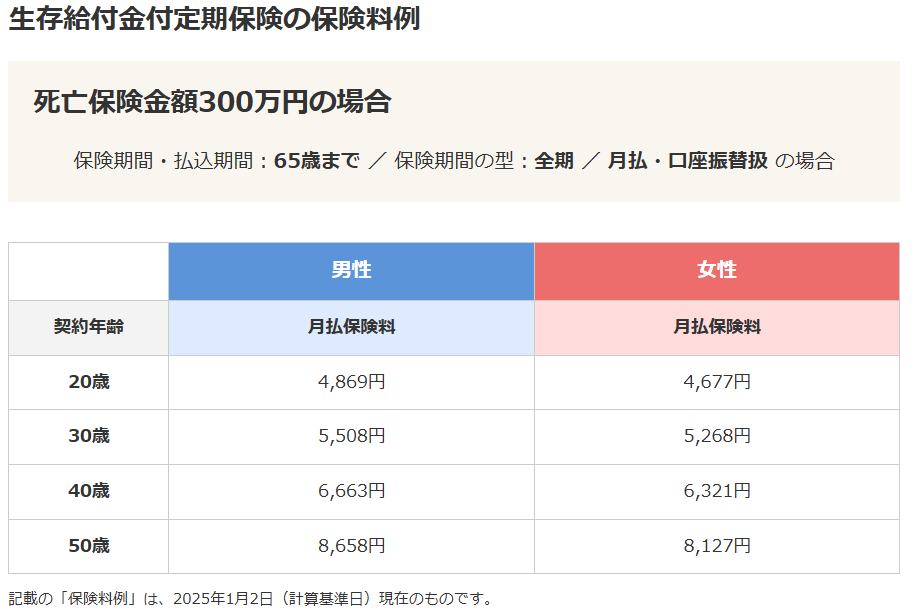Image resolution: width=916 pixels, height=614 pixels.
Task: Click the 5,508円 premium cell
Action: pos(351,436)
